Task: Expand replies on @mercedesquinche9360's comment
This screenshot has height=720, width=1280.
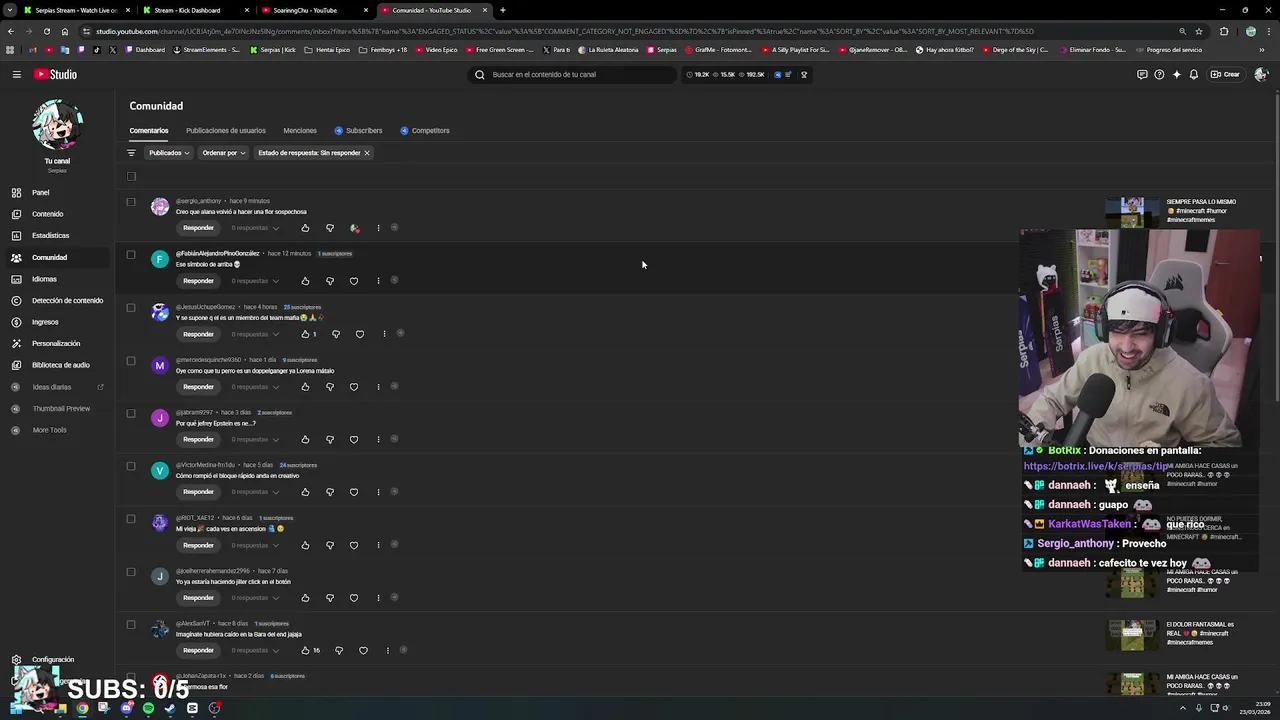Action: coord(255,387)
